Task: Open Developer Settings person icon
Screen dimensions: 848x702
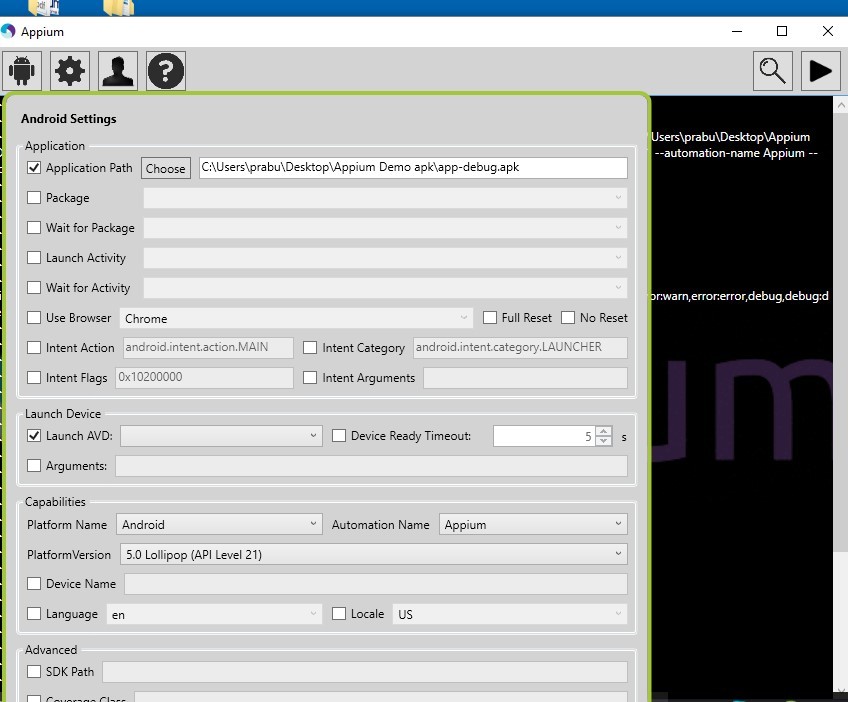Action: 118,71
